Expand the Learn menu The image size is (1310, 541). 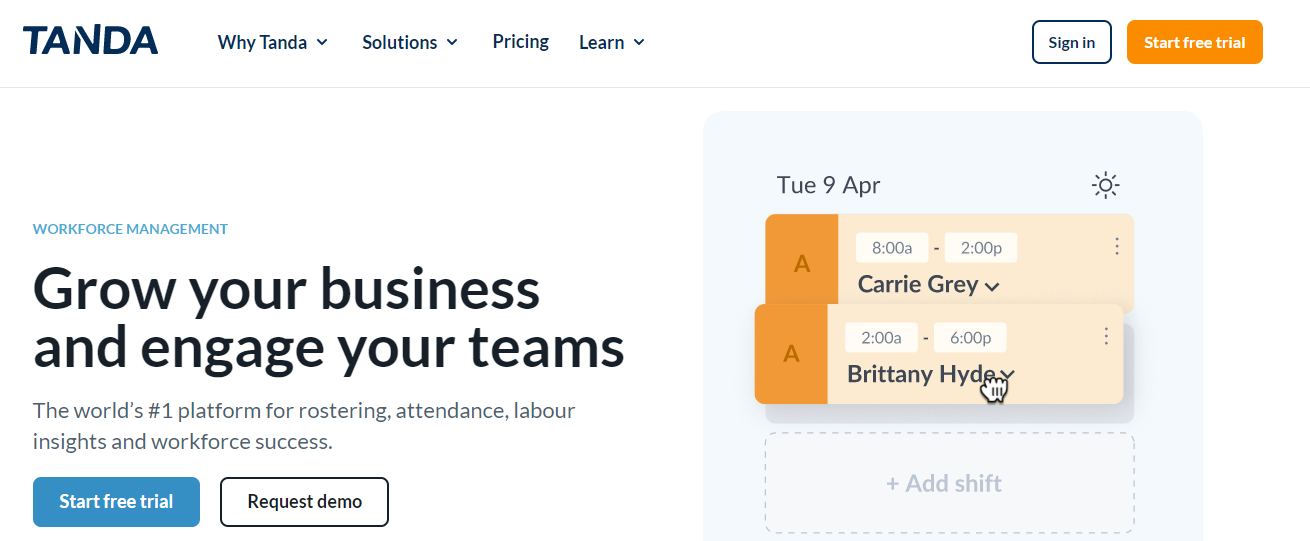point(612,42)
